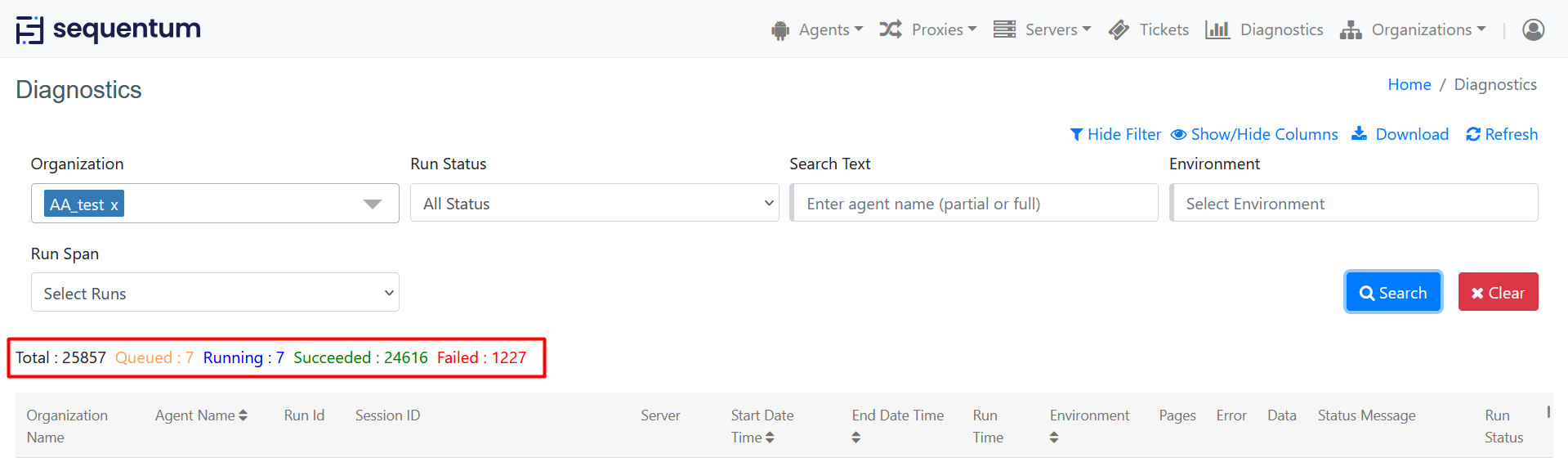Click the agent name search text field
Viewport: 1568px width, 458px height.
974,203
